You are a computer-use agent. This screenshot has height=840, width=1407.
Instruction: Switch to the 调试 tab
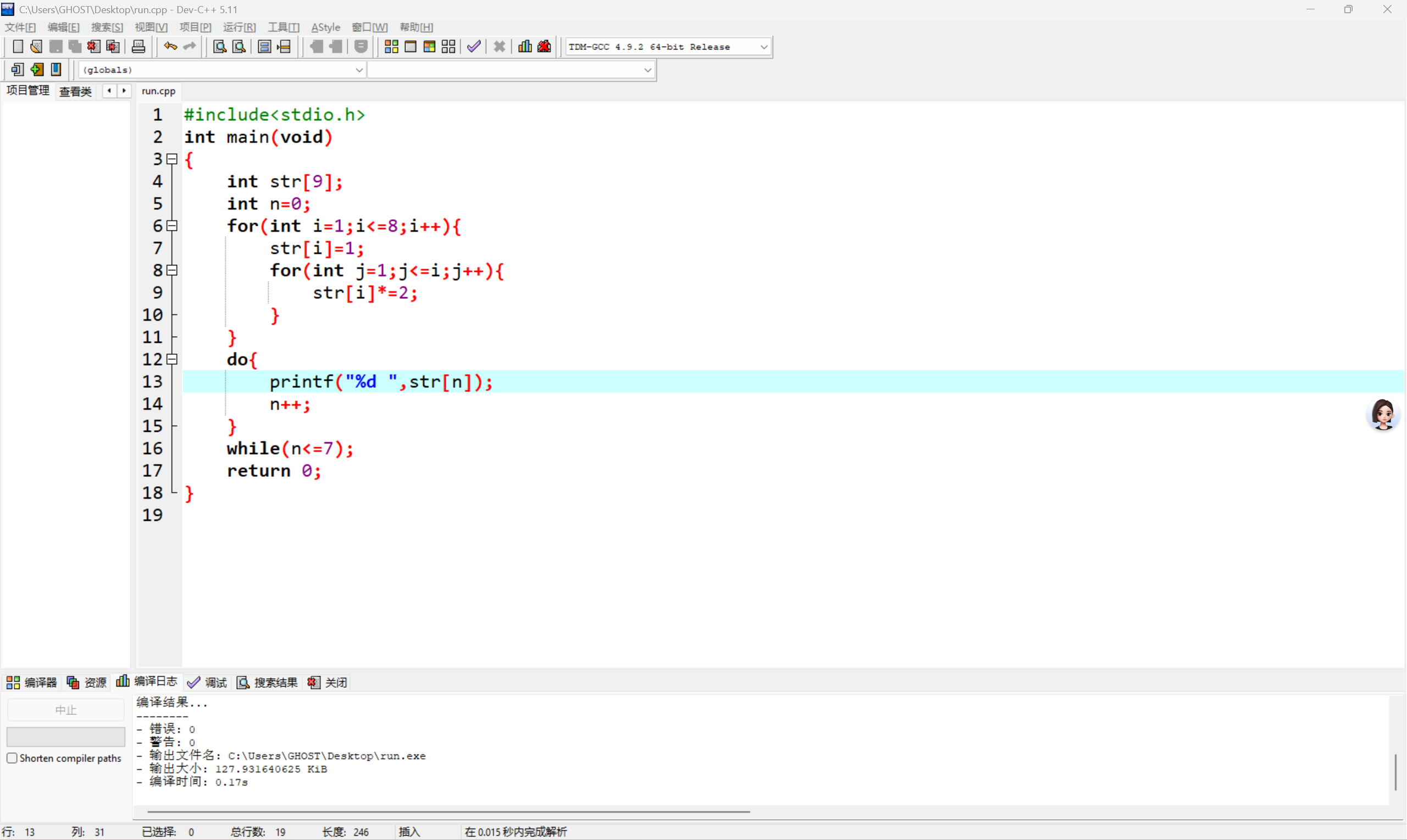207,682
